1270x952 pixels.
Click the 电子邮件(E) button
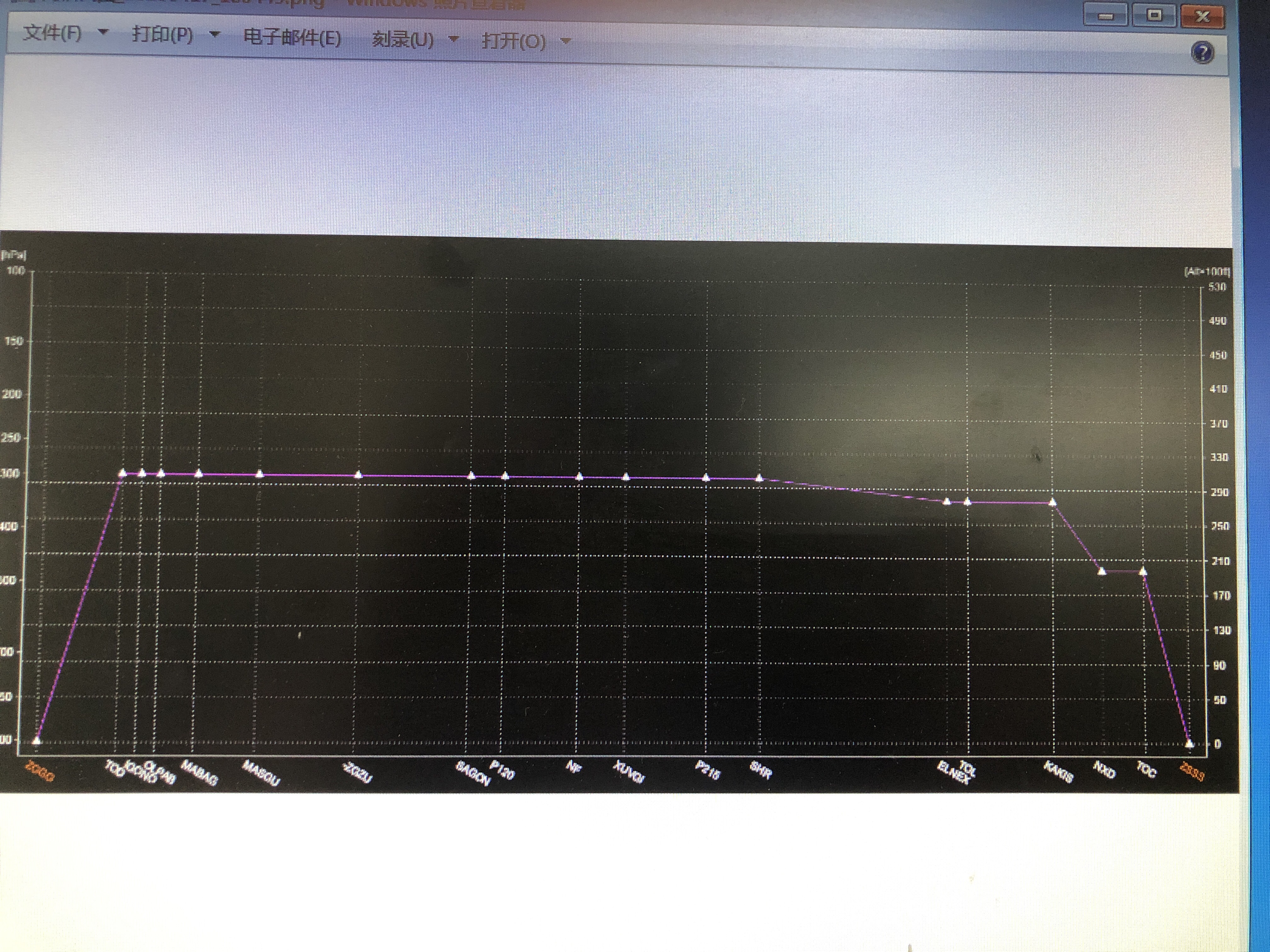292,38
